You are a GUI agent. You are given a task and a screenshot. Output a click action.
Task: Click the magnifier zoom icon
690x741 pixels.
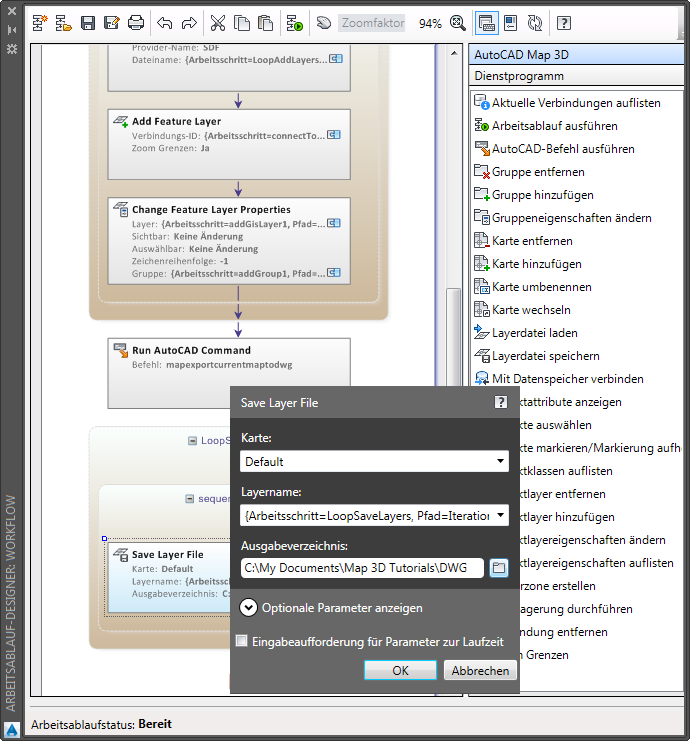coord(457,23)
